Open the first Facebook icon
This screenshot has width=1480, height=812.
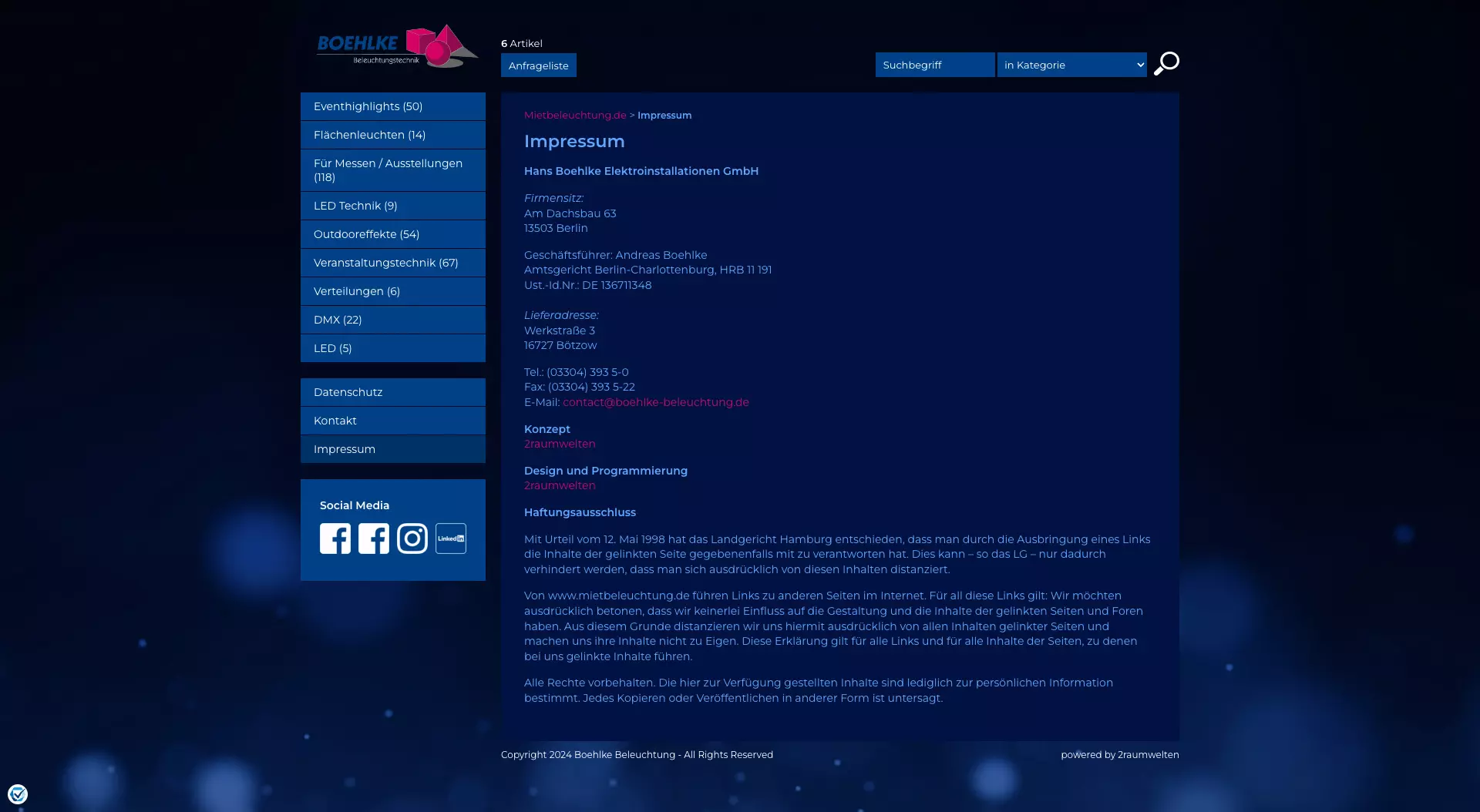(335, 539)
